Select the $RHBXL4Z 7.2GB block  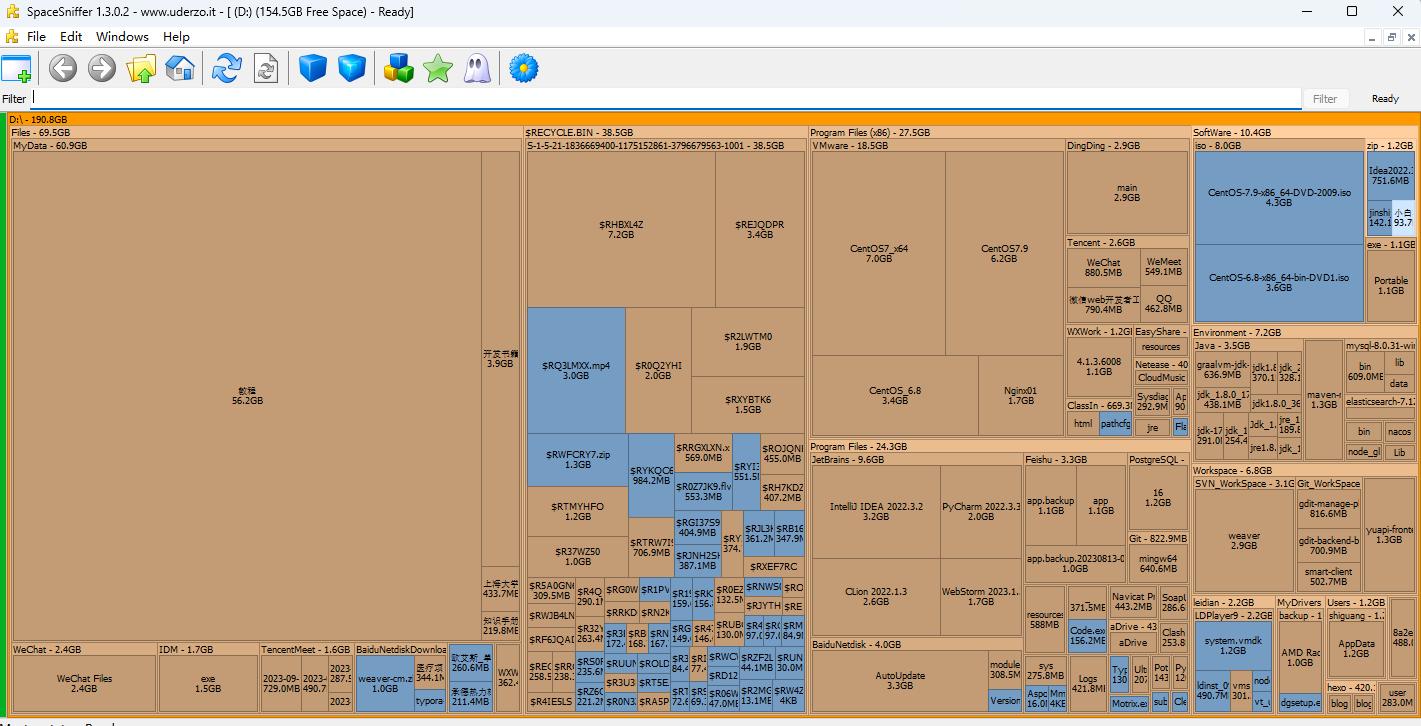(x=621, y=229)
